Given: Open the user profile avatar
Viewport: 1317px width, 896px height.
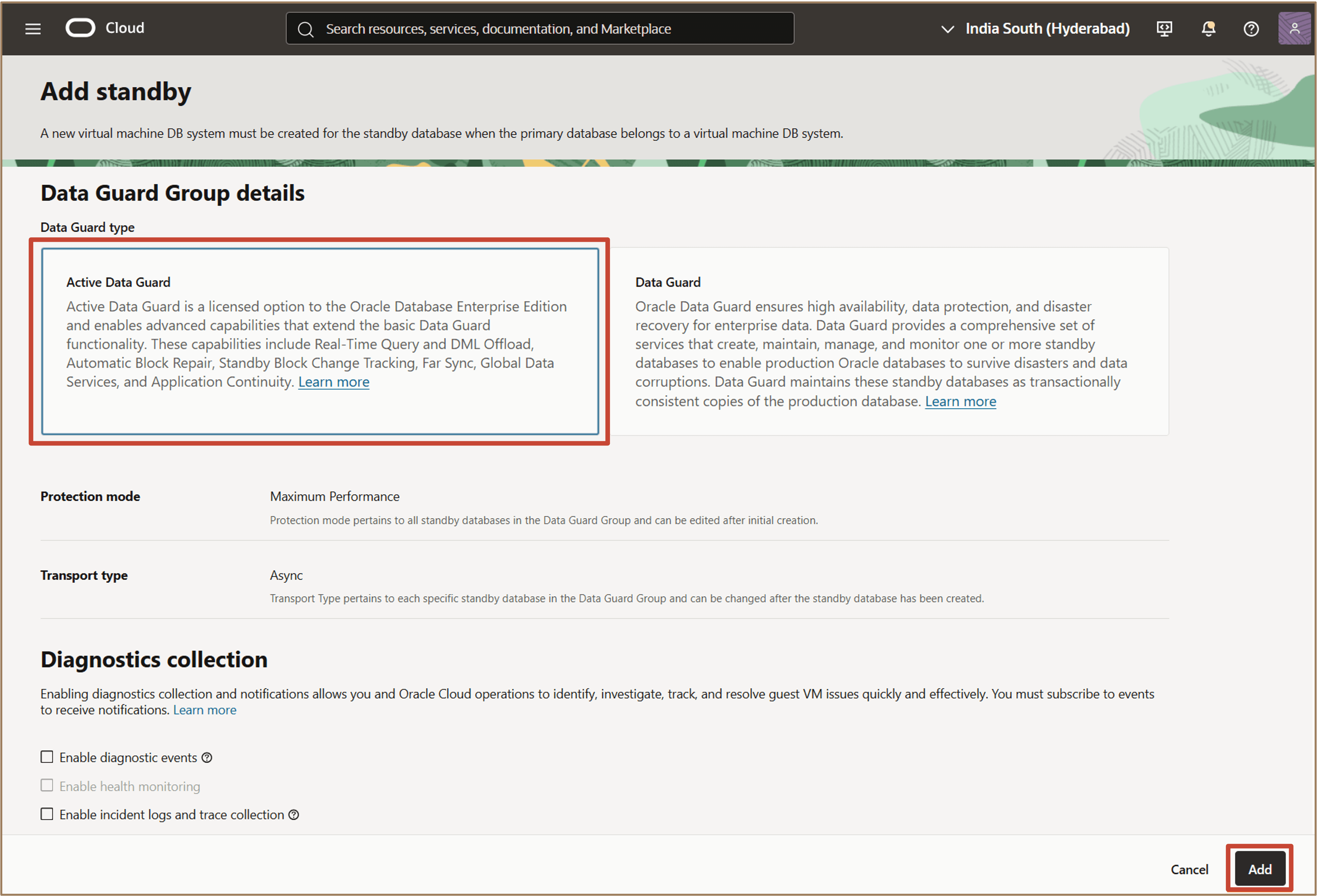Looking at the screenshot, I should click(x=1294, y=28).
